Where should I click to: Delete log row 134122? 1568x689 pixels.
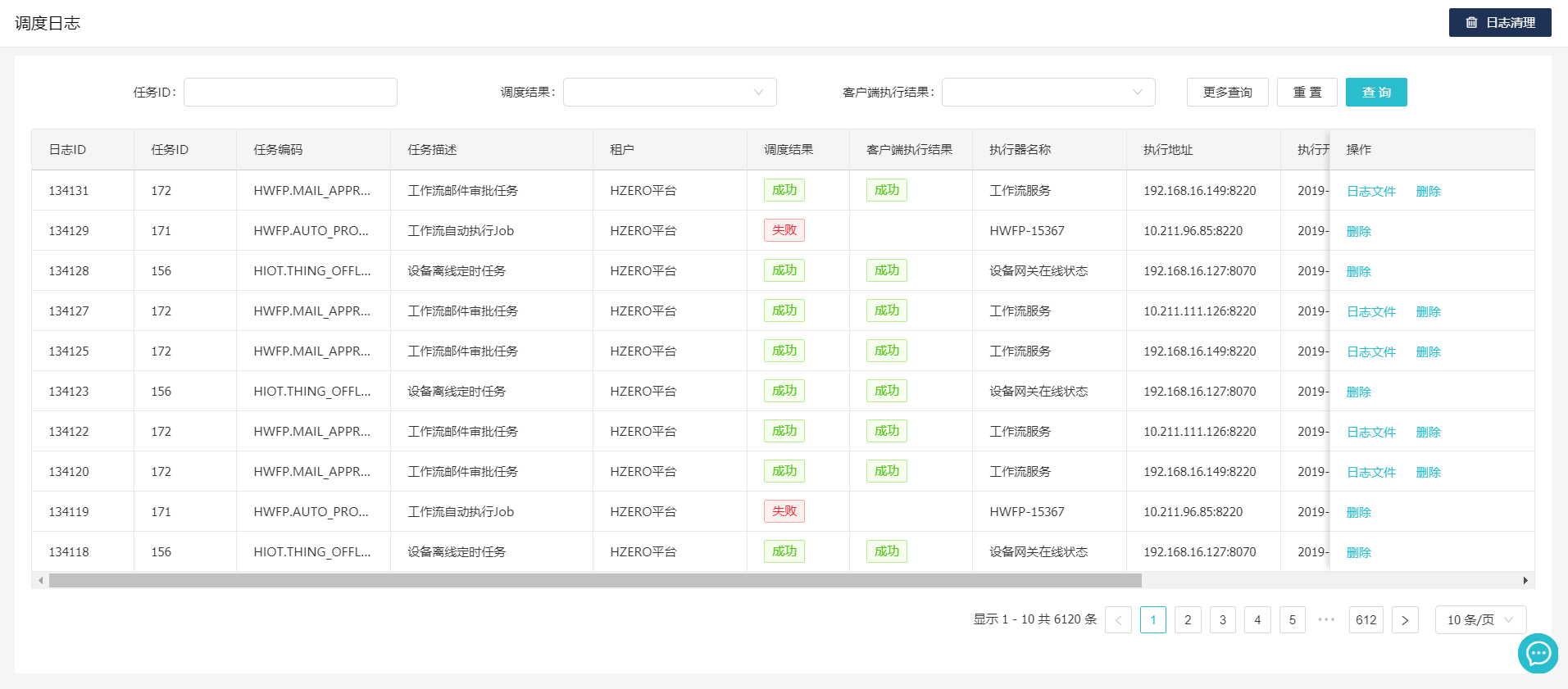[x=1428, y=432]
